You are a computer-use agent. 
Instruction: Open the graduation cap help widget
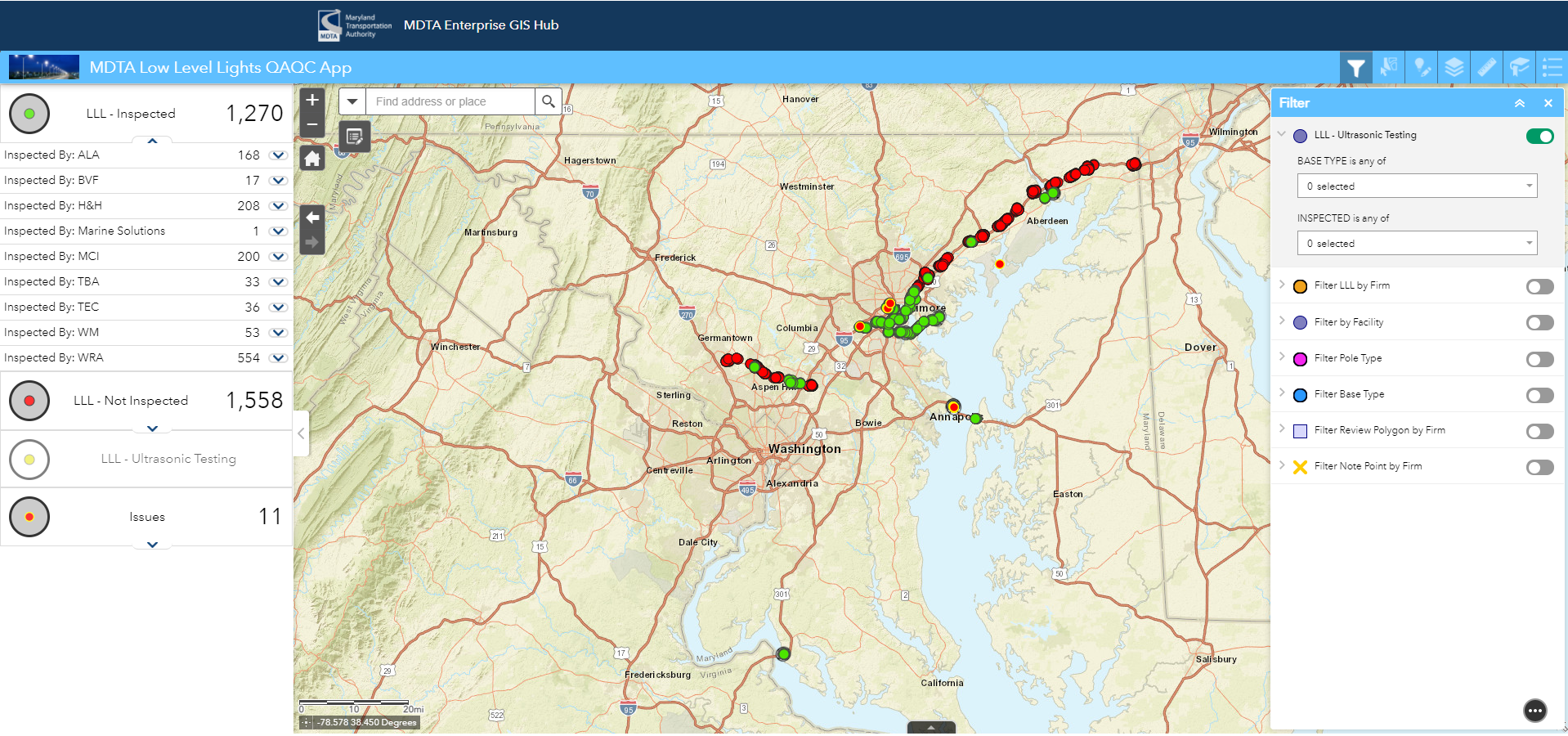(x=1519, y=68)
